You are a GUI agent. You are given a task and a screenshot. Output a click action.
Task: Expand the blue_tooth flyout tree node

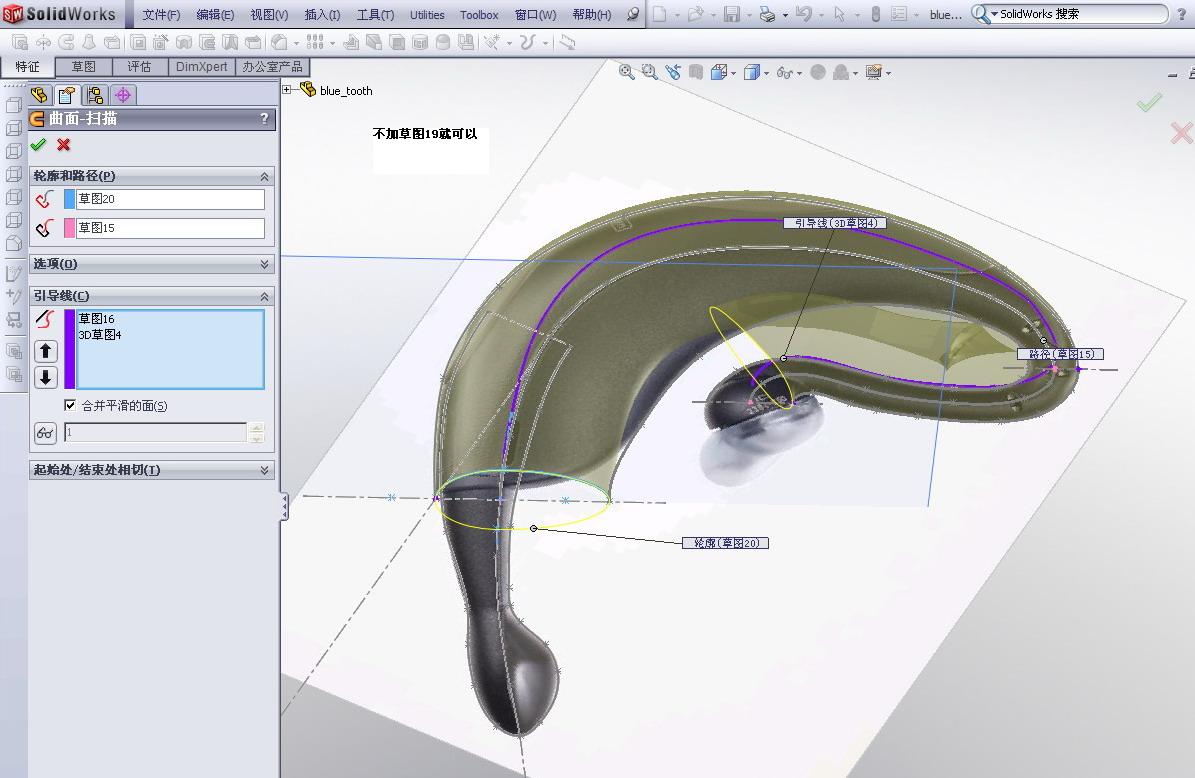[287, 90]
